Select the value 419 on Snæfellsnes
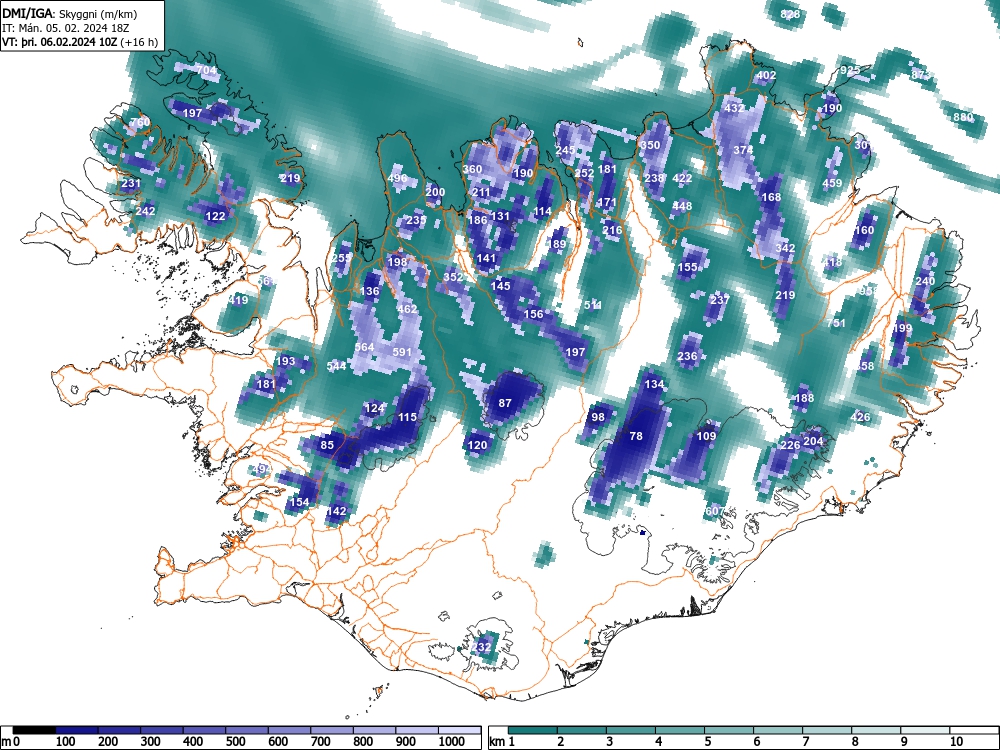This screenshot has width=1000, height=750. pos(238,300)
